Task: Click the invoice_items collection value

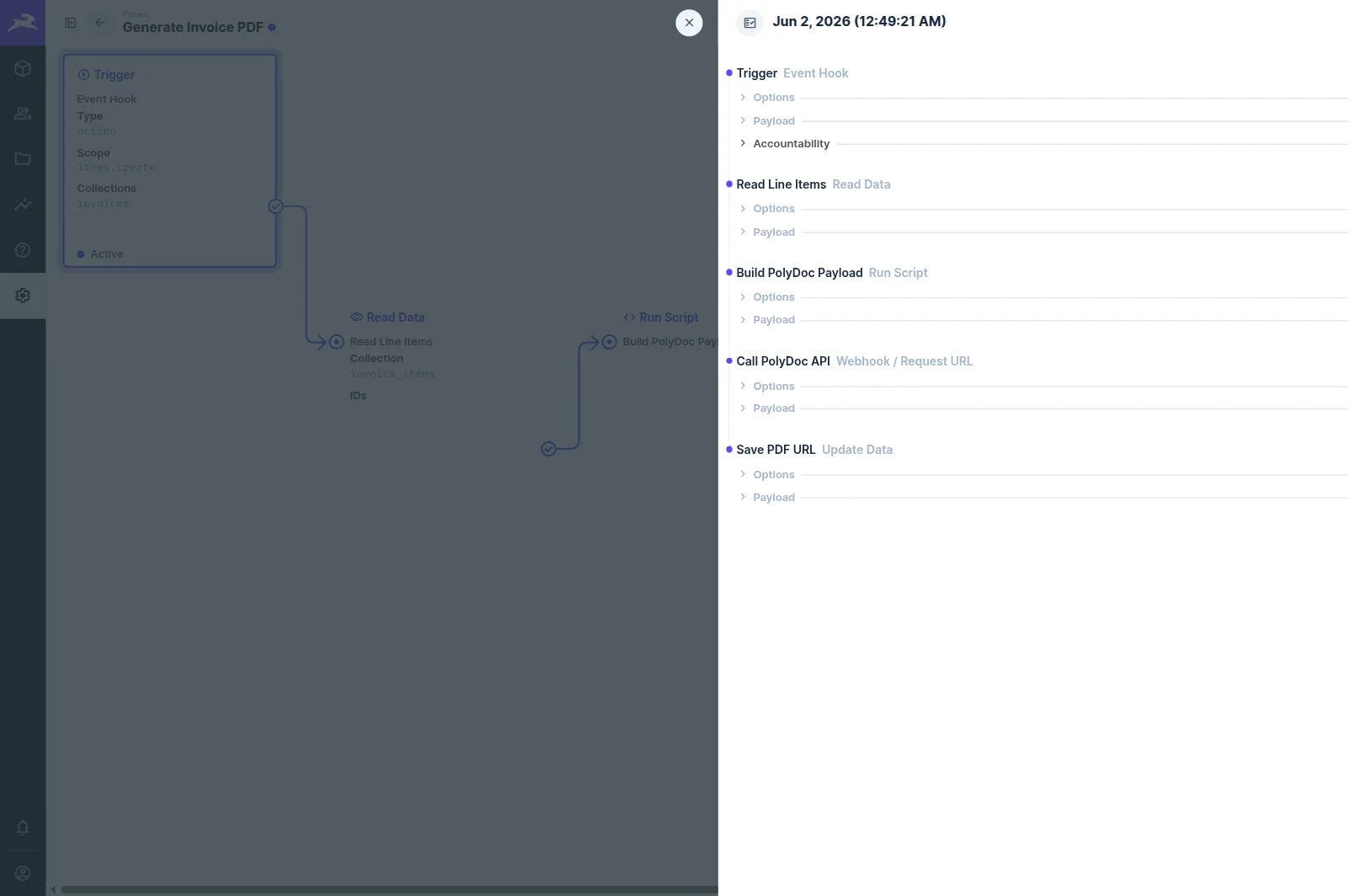Action: [392, 374]
